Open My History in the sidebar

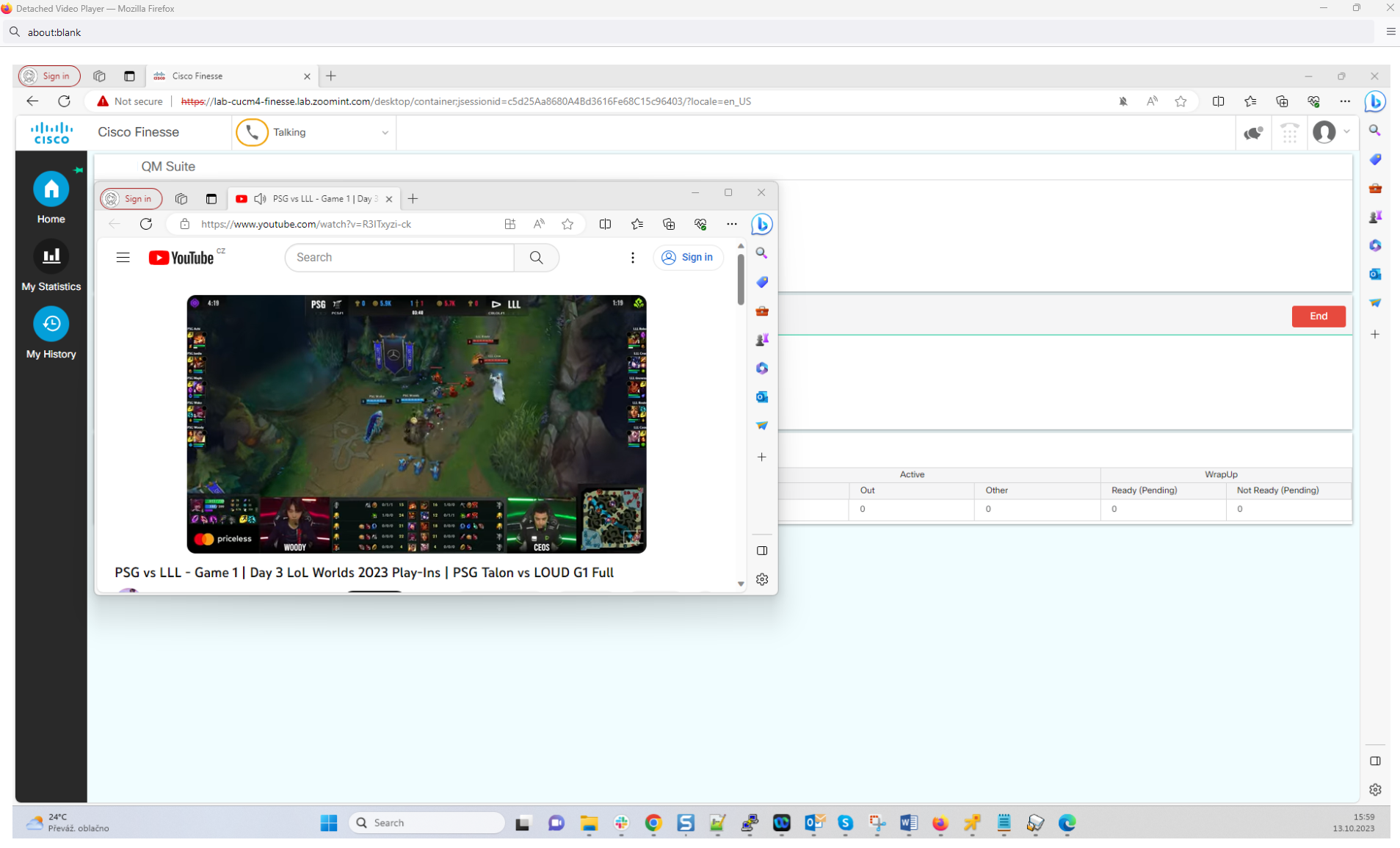pos(51,325)
